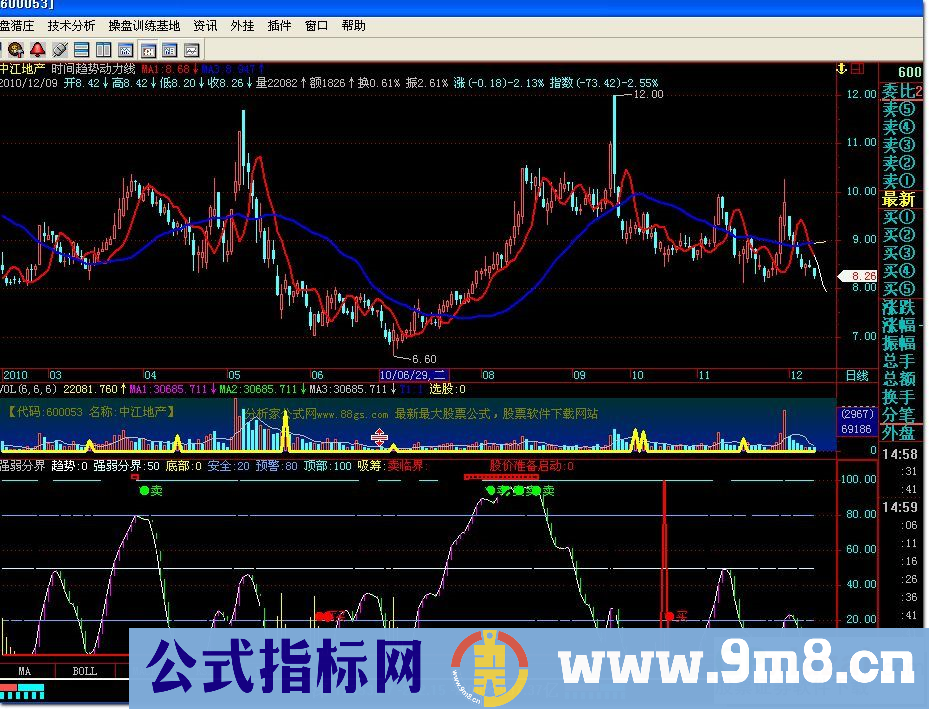Viewport: 929px width, 709px height.
Task: Click the 换手 row in quote panel
Action: (x=899, y=397)
